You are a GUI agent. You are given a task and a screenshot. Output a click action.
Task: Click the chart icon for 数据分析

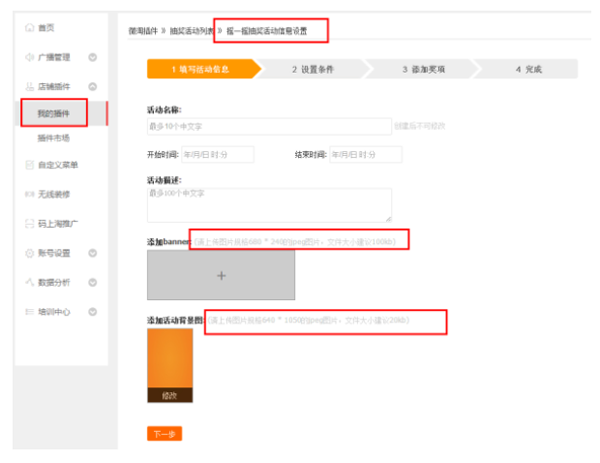(29, 282)
